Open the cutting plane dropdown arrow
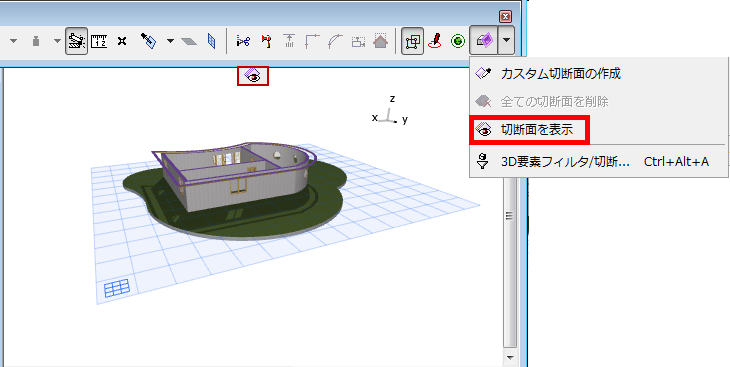730x367 pixels. (x=506, y=41)
